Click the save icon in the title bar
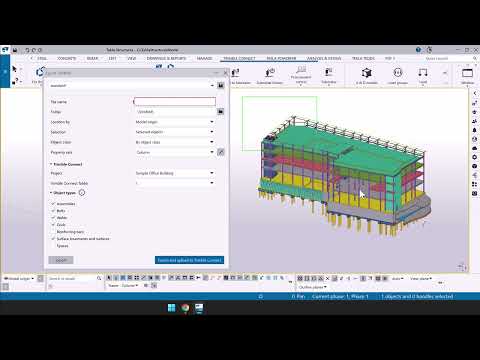The height and width of the screenshot is (360, 480). click(15, 50)
